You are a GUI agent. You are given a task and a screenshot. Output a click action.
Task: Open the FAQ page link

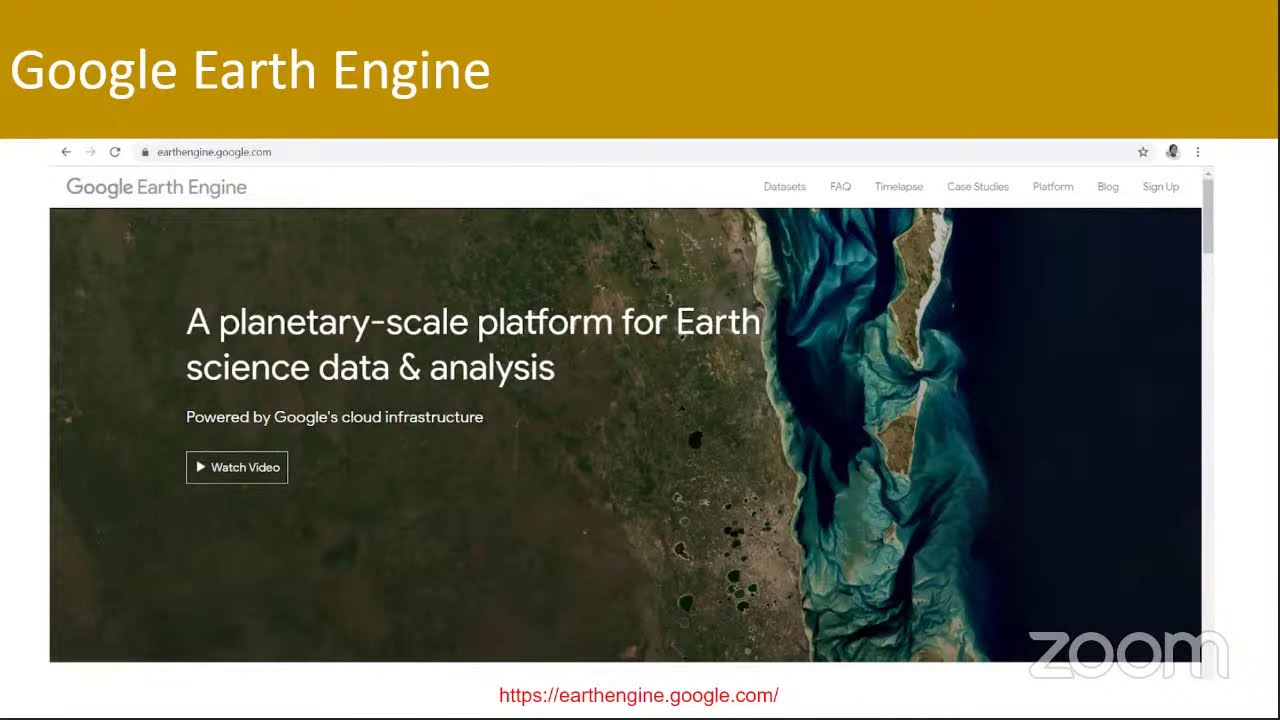(840, 187)
